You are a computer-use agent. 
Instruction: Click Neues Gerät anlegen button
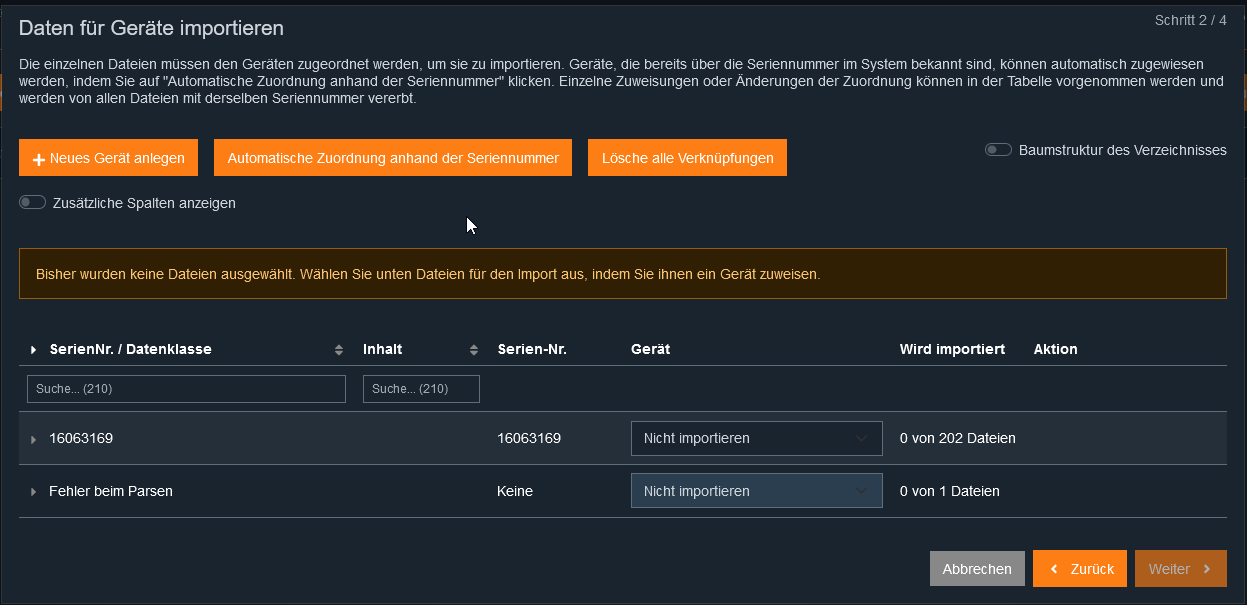(108, 158)
